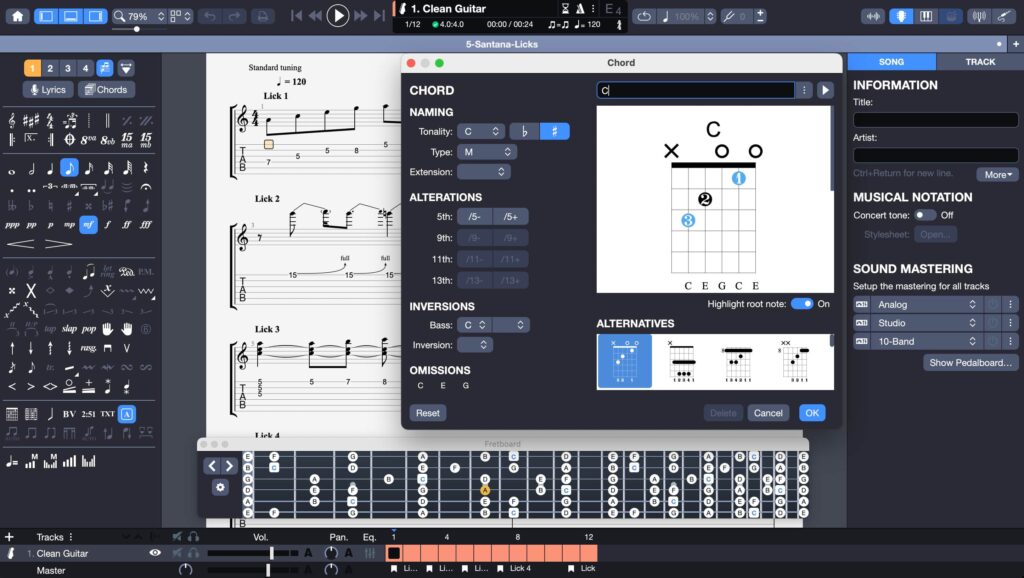Click the Undo arrow icon

(x=208, y=16)
